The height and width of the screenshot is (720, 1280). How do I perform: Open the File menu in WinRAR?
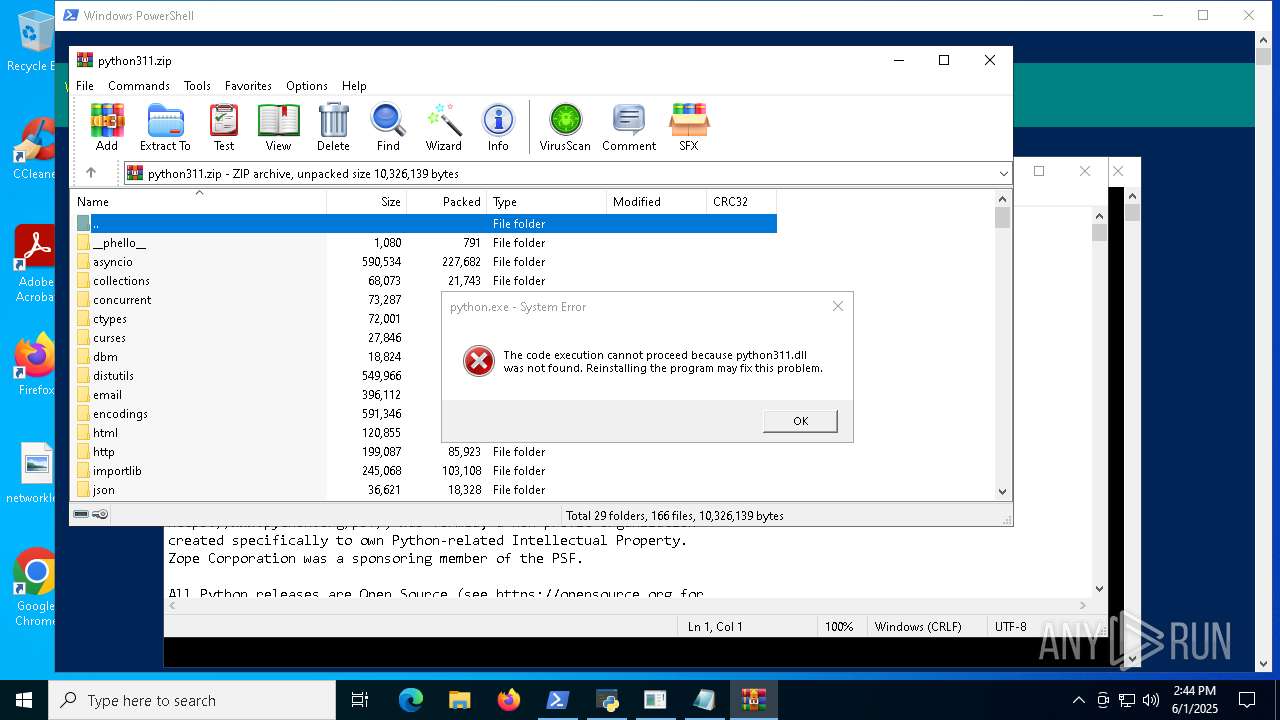(85, 86)
